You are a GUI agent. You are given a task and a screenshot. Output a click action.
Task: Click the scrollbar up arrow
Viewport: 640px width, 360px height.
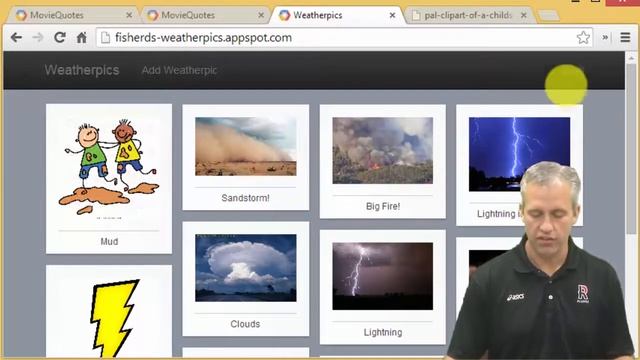(x=631, y=58)
